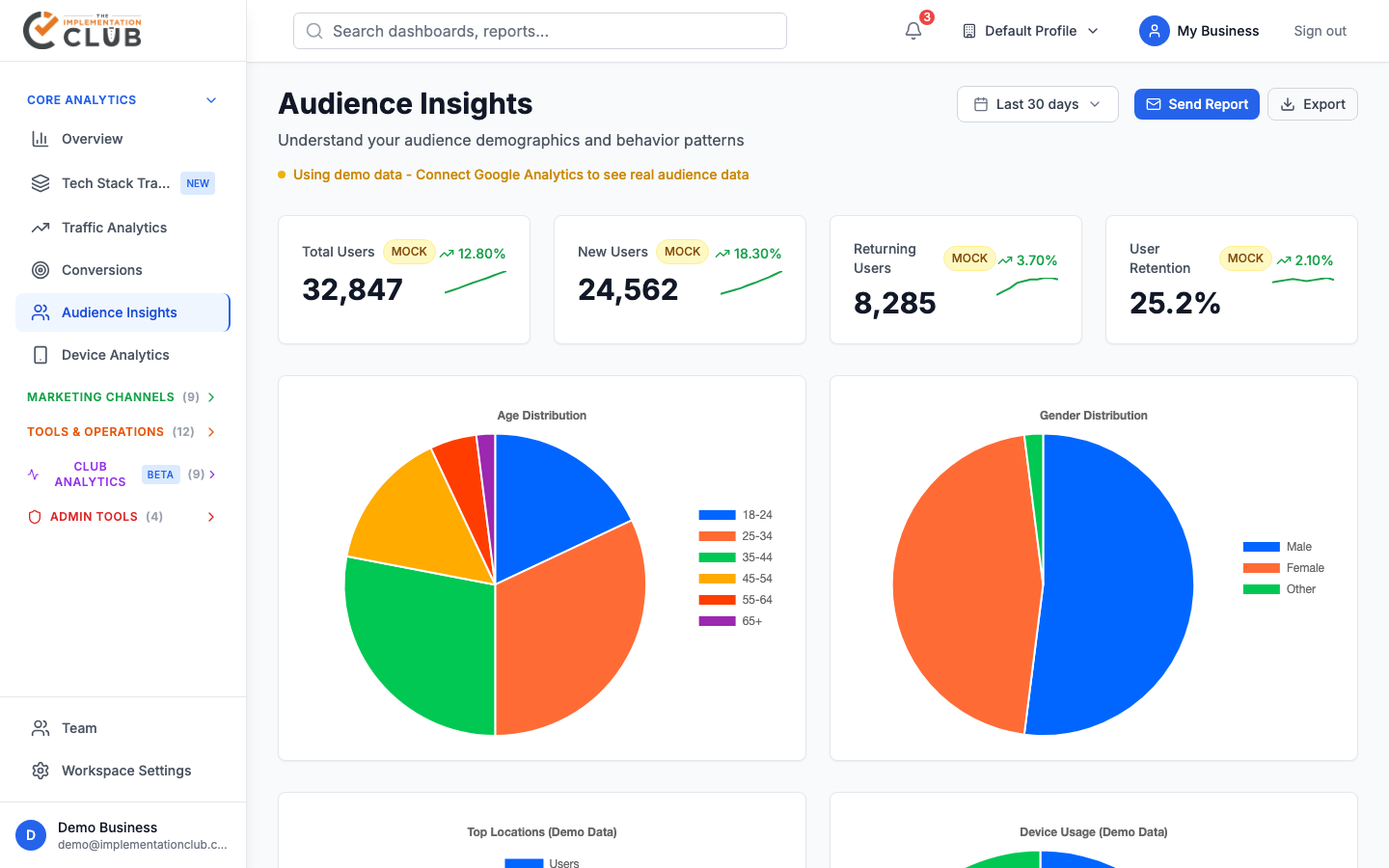Click the green 35-44 legend color swatch
This screenshot has width=1389, height=868.
pos(717,557)
